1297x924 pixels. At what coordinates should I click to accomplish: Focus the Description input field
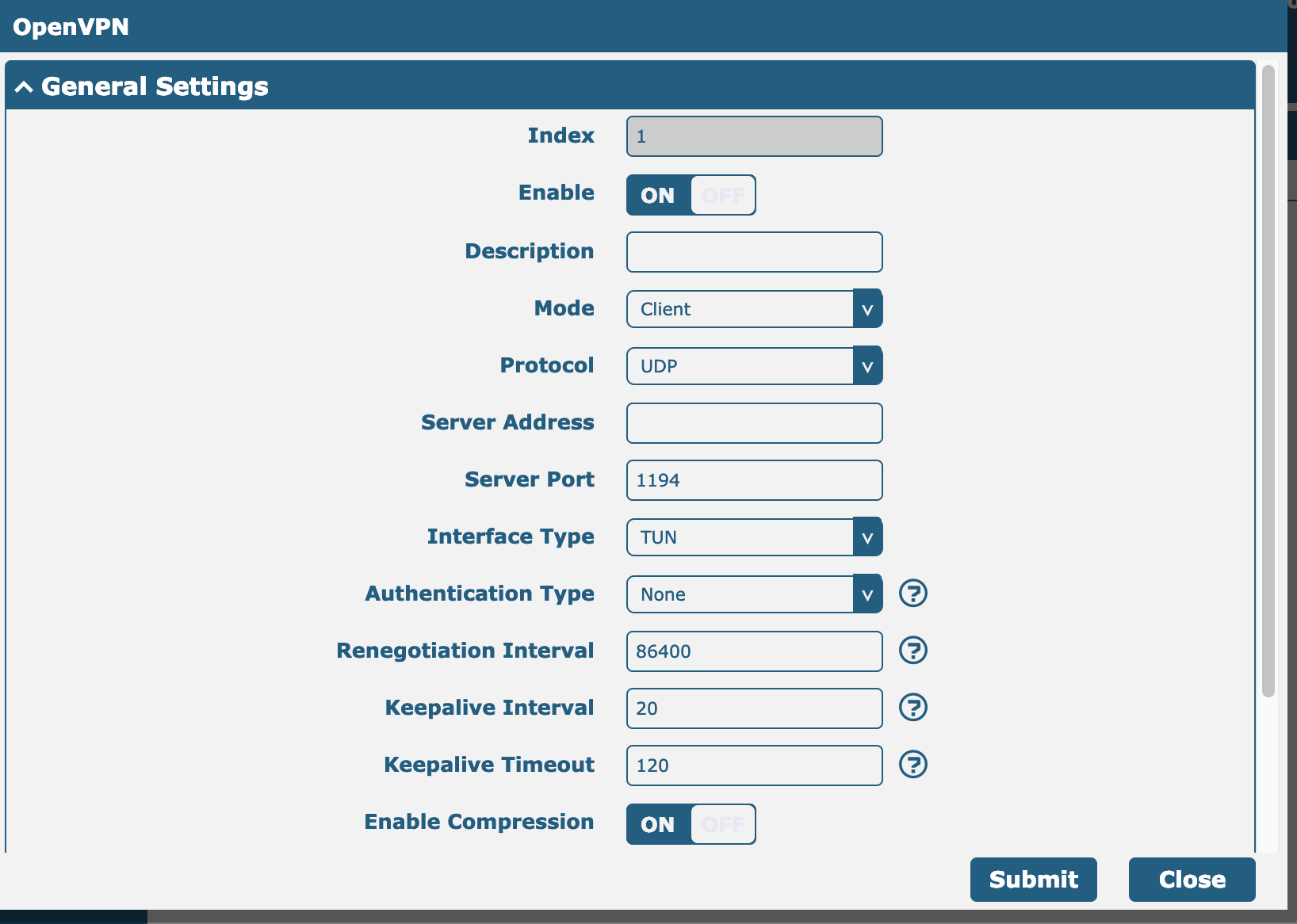[754, 252]
